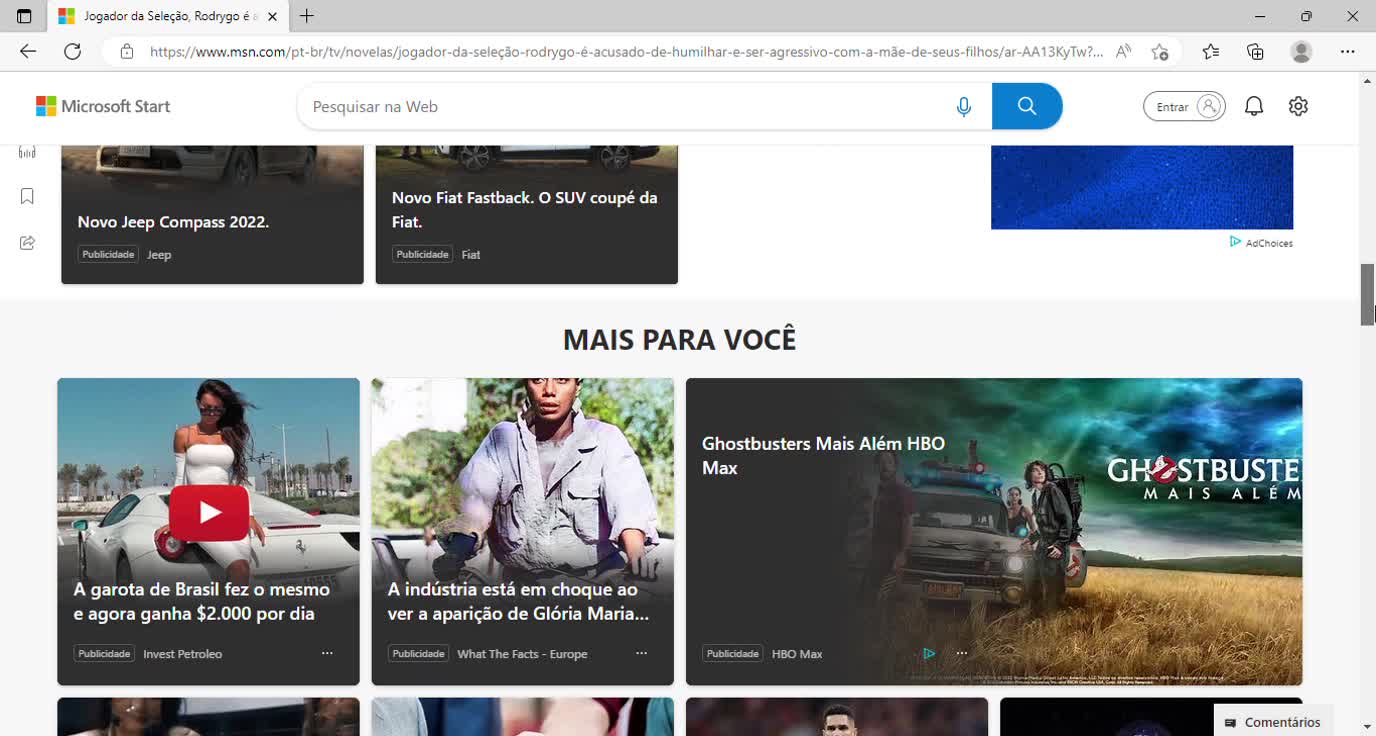Click the bookmark save icon in sidebar

pos(27,196)
